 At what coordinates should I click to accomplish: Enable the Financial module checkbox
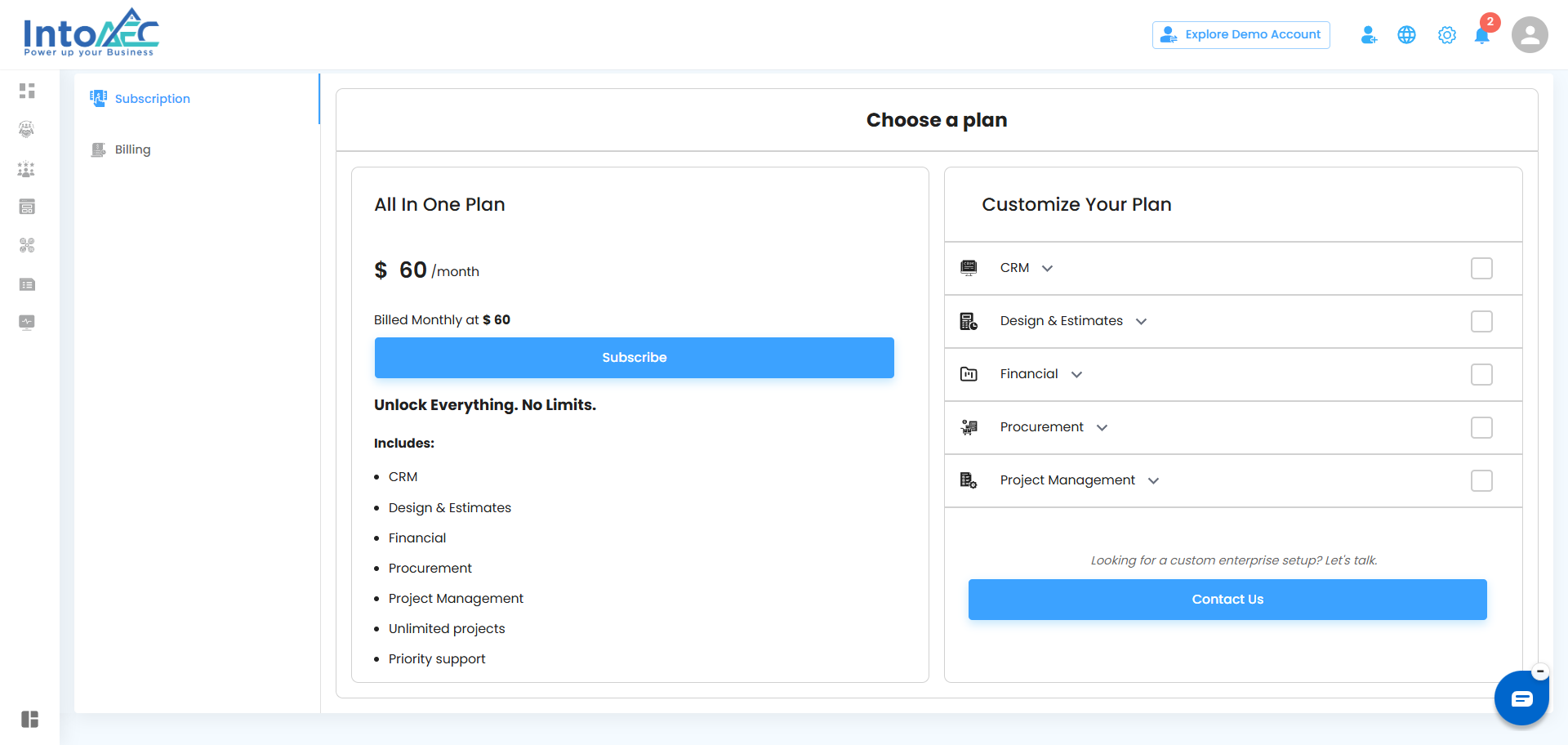point(1481,375)
